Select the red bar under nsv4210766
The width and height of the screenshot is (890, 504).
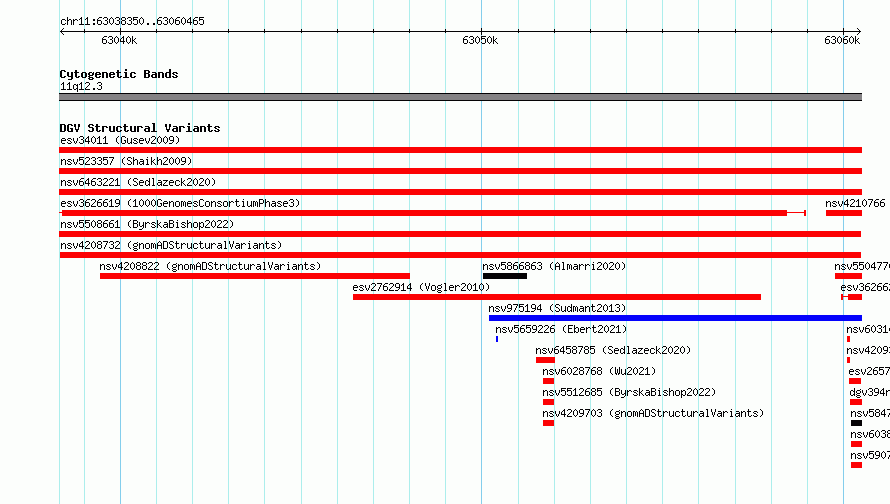843,213
